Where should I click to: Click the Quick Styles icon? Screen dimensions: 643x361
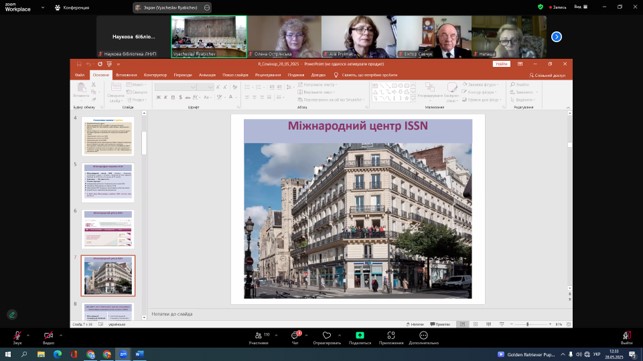452,87
